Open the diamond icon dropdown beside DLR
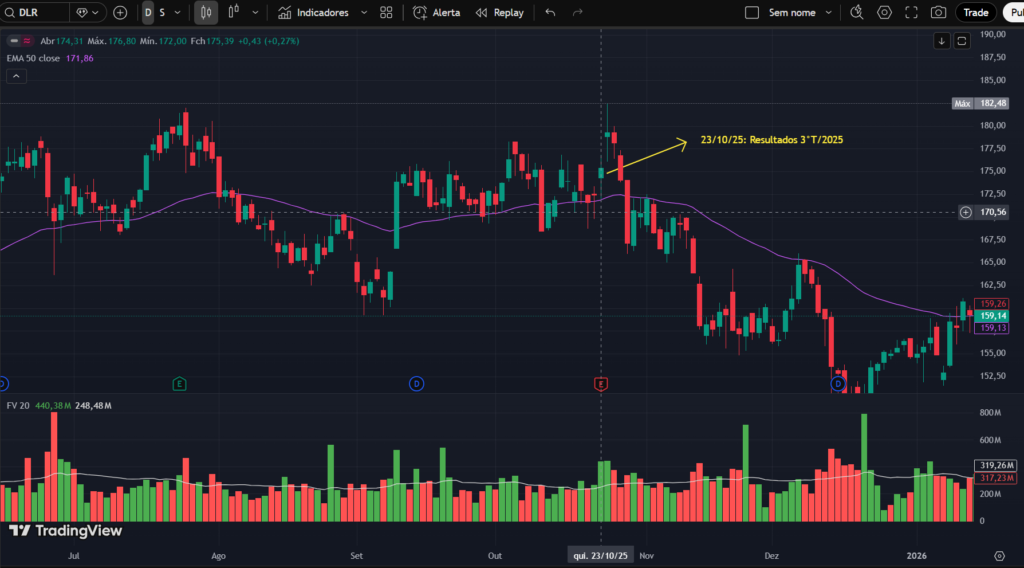The width and height of the screenshot is (1024, 568). [88, 12]
